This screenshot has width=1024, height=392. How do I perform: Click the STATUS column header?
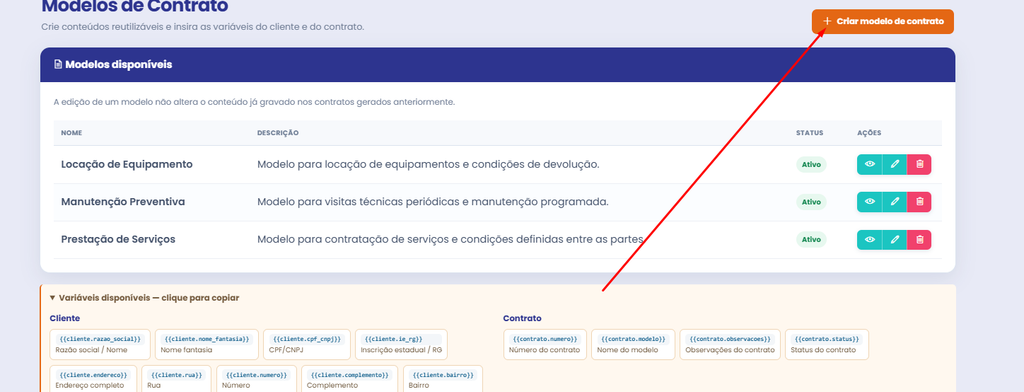tap(809, 133)
